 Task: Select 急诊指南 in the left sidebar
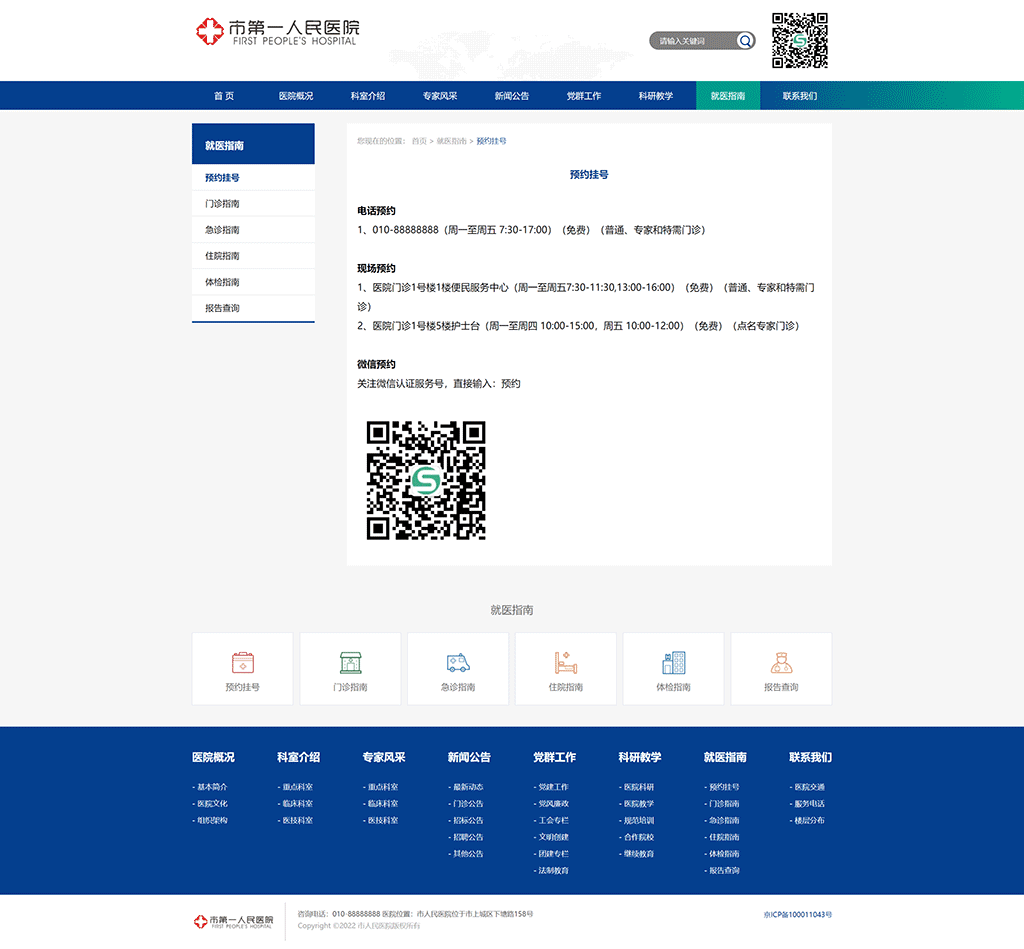pyautogui.click(x=222, y=230)
